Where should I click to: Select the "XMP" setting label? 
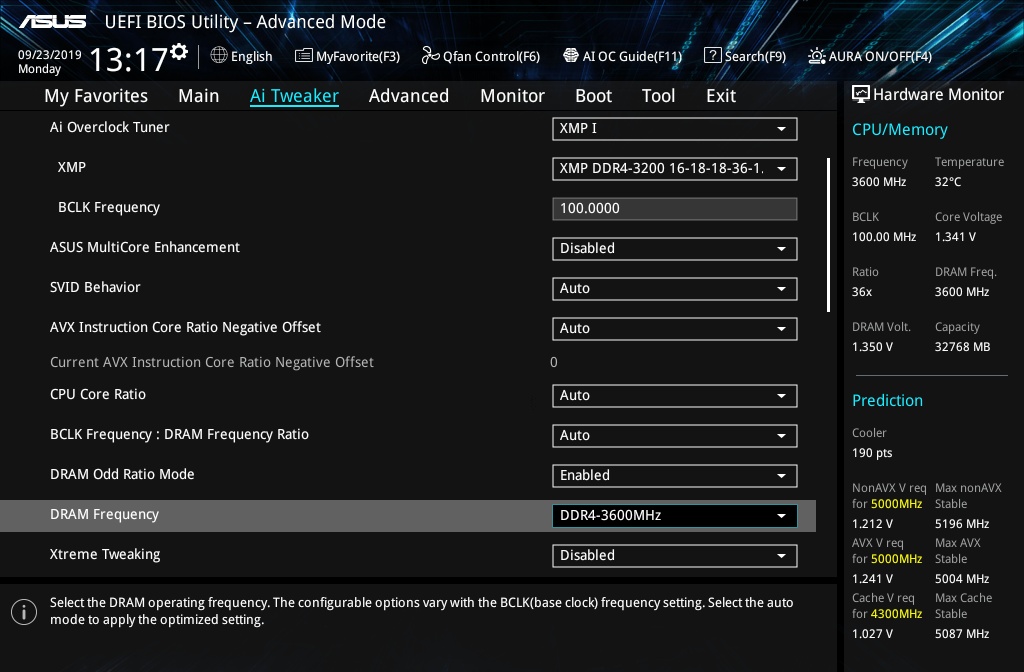coord(72,167)
